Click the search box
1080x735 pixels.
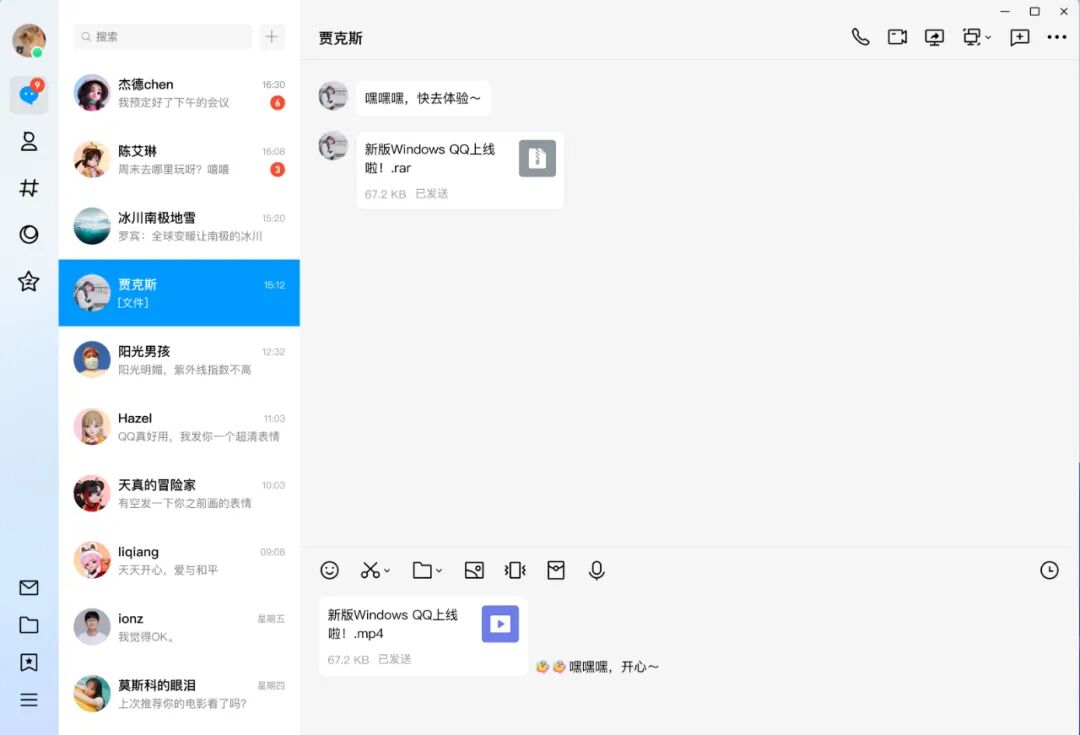click(x=163, y=37)
